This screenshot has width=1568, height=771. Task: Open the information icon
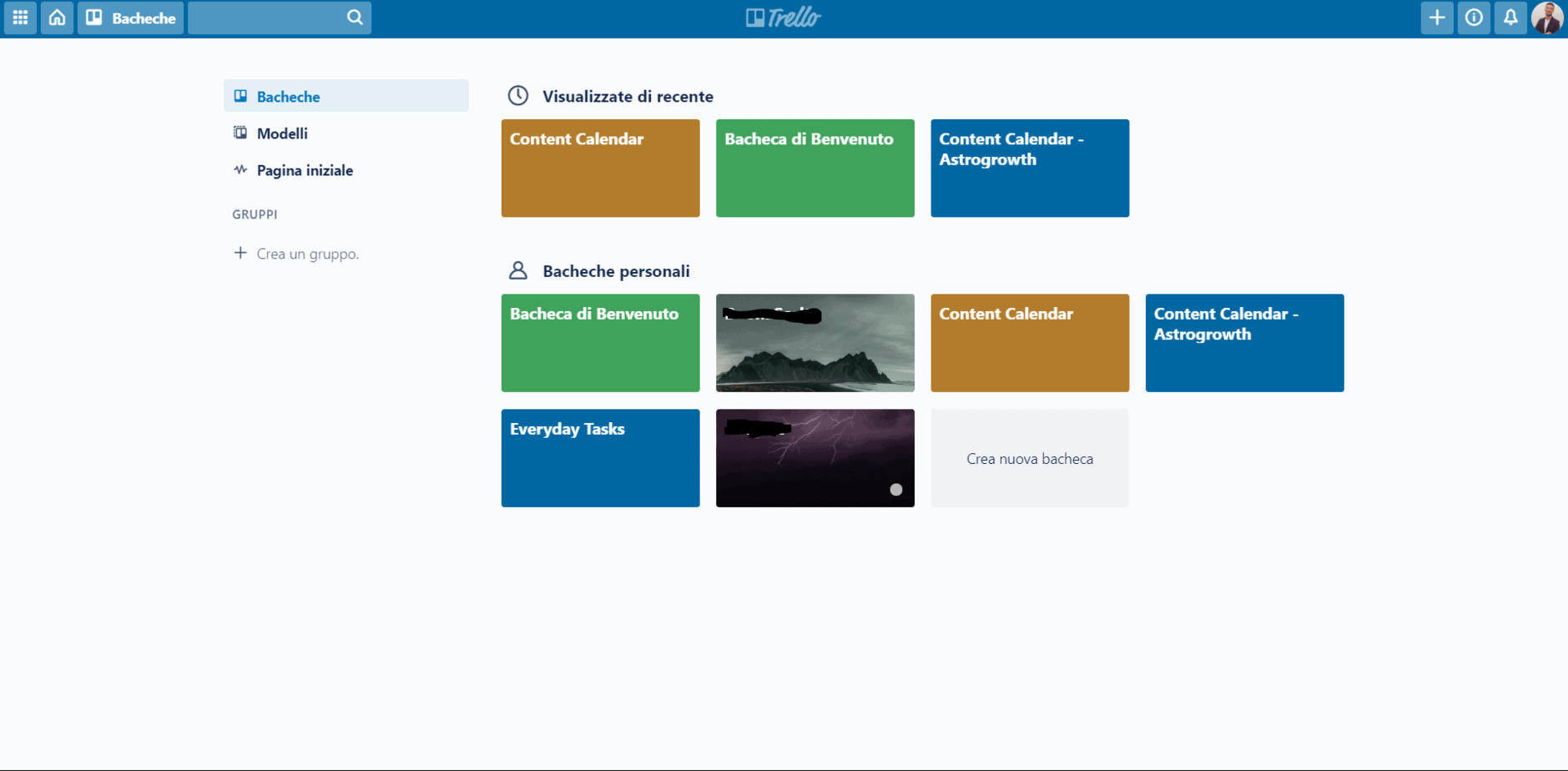click(x=1474, y=18)
